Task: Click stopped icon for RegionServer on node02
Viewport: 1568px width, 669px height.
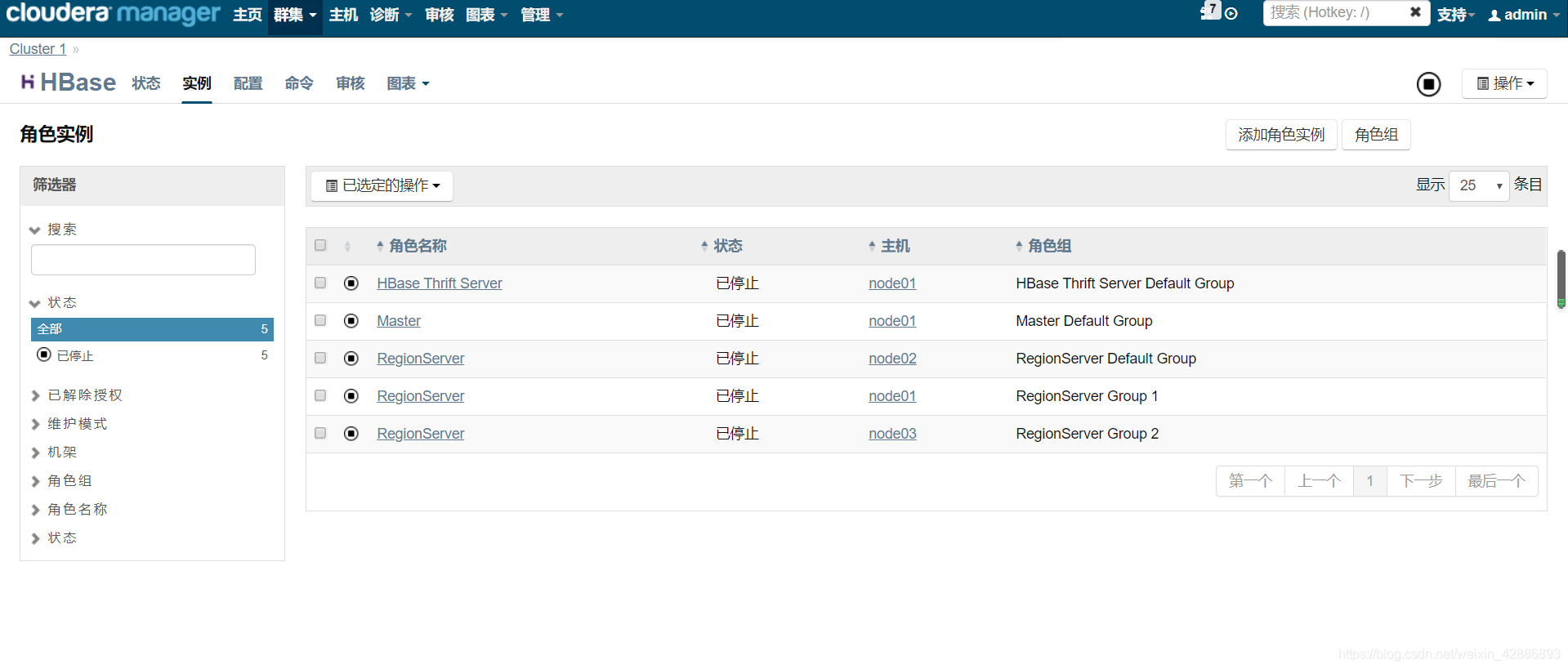Action: point(351,358)
